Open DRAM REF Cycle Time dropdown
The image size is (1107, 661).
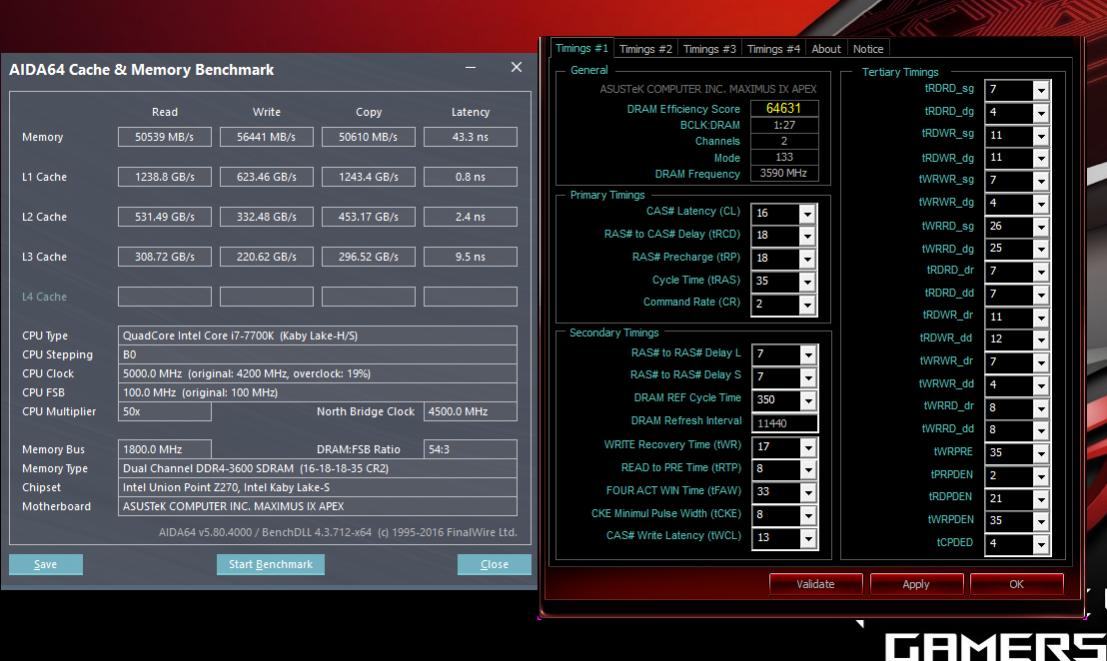(808, 400)
